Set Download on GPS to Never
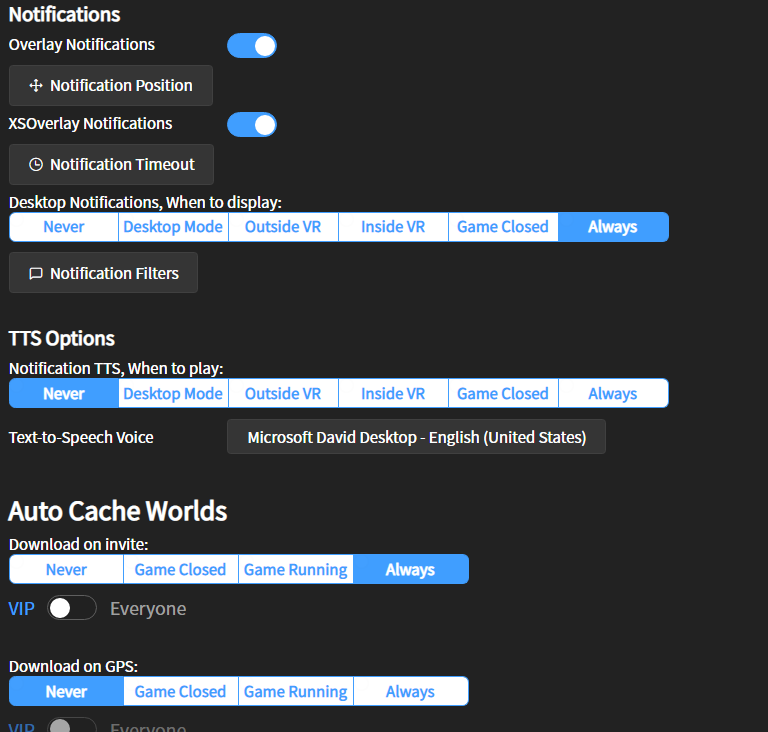768x732 pixels. (66, 691)
